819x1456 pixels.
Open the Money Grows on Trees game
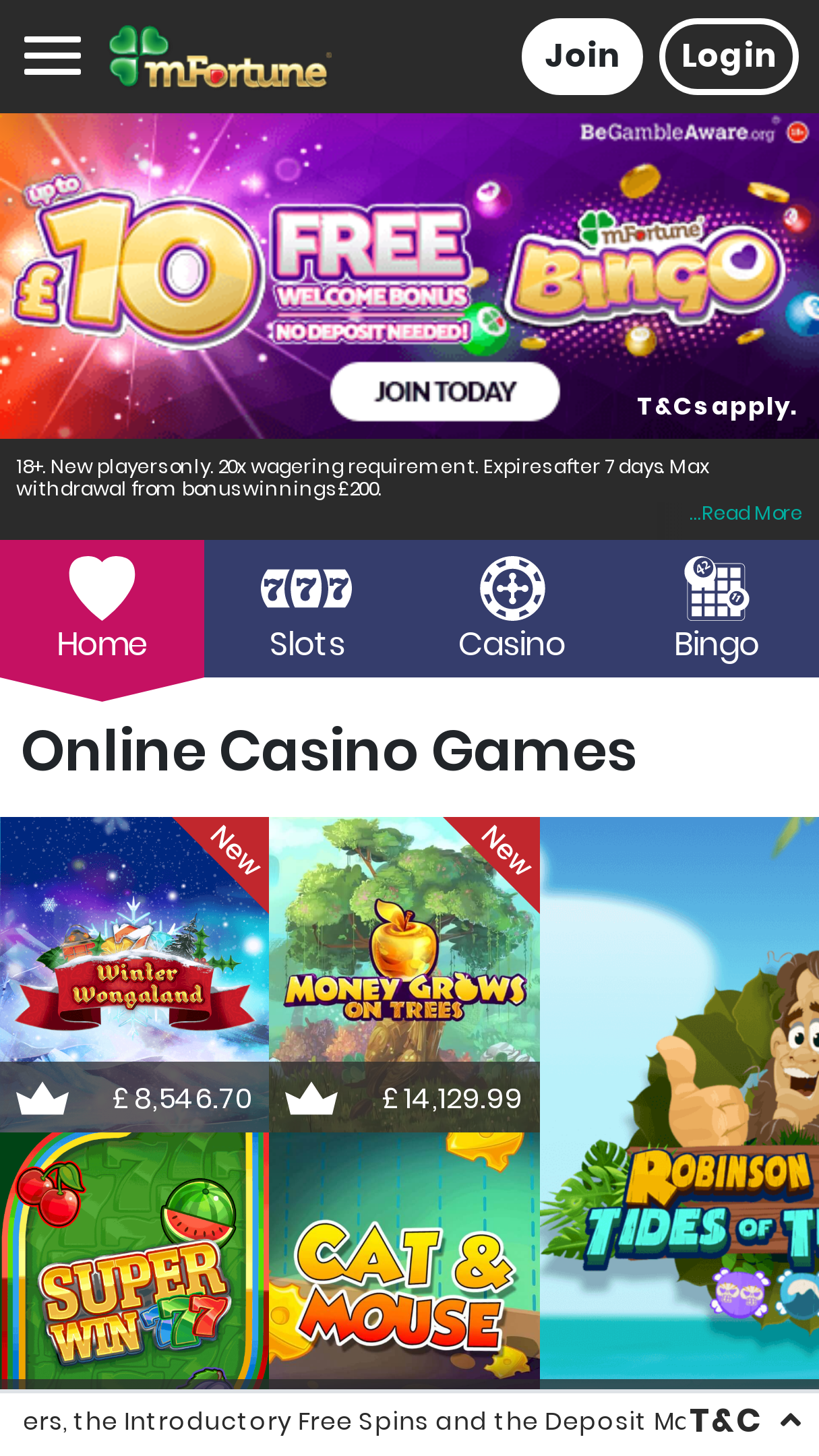[404, 974]
